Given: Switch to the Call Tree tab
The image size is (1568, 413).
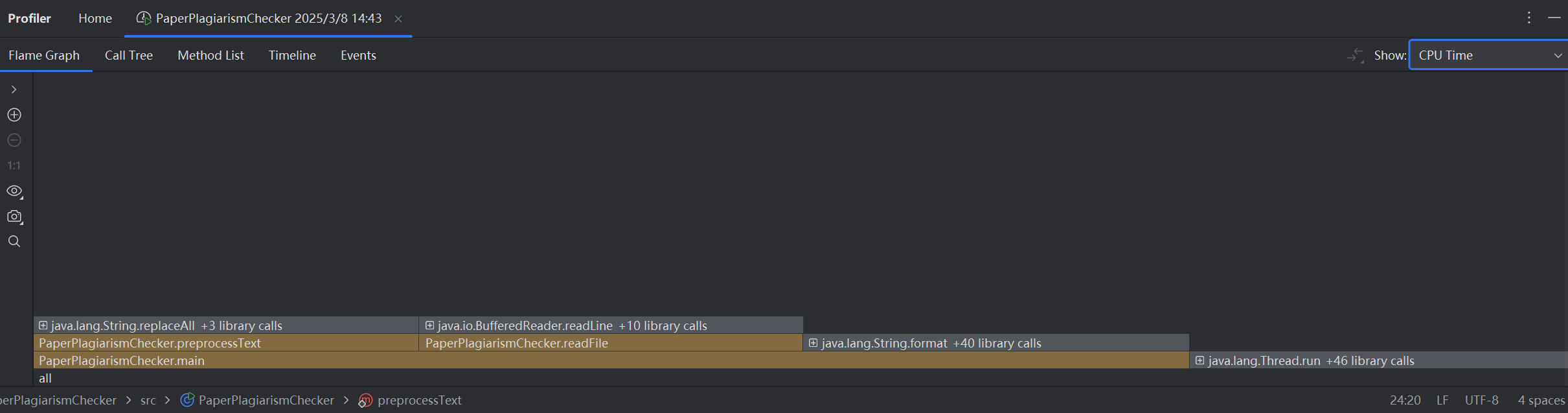Looking at the screenshot, I should click(129, 55).
